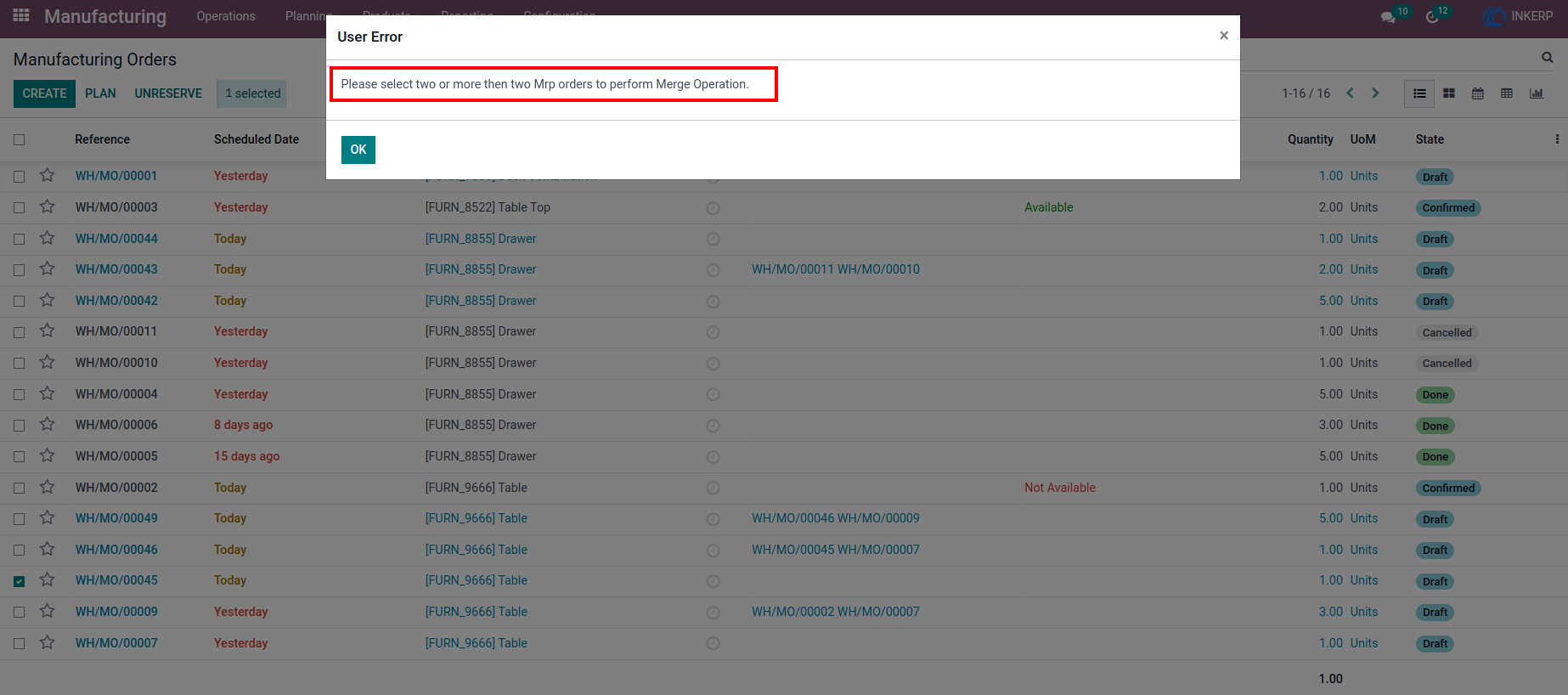Click the PLAN button
The height and width of the screenshot is (695, 1568).
click(x=100, y=93)
